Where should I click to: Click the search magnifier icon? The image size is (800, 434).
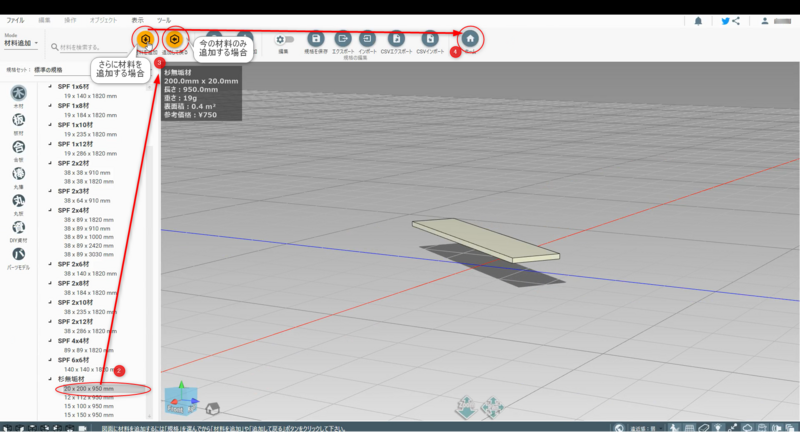tap(55, 47)
